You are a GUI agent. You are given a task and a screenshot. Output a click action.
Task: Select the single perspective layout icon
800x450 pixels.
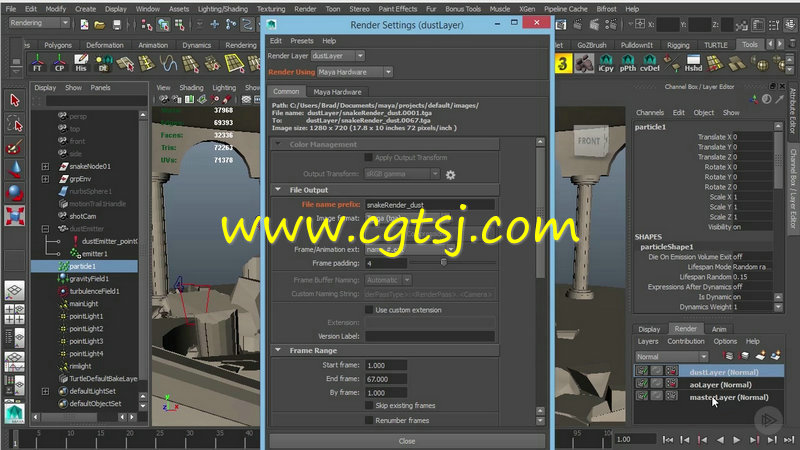(14, 291)
